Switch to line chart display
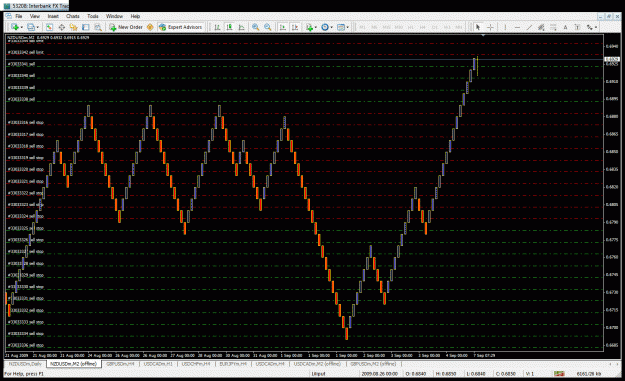The height and width of the screenshot is (381, 625). (x=242, y=27)
